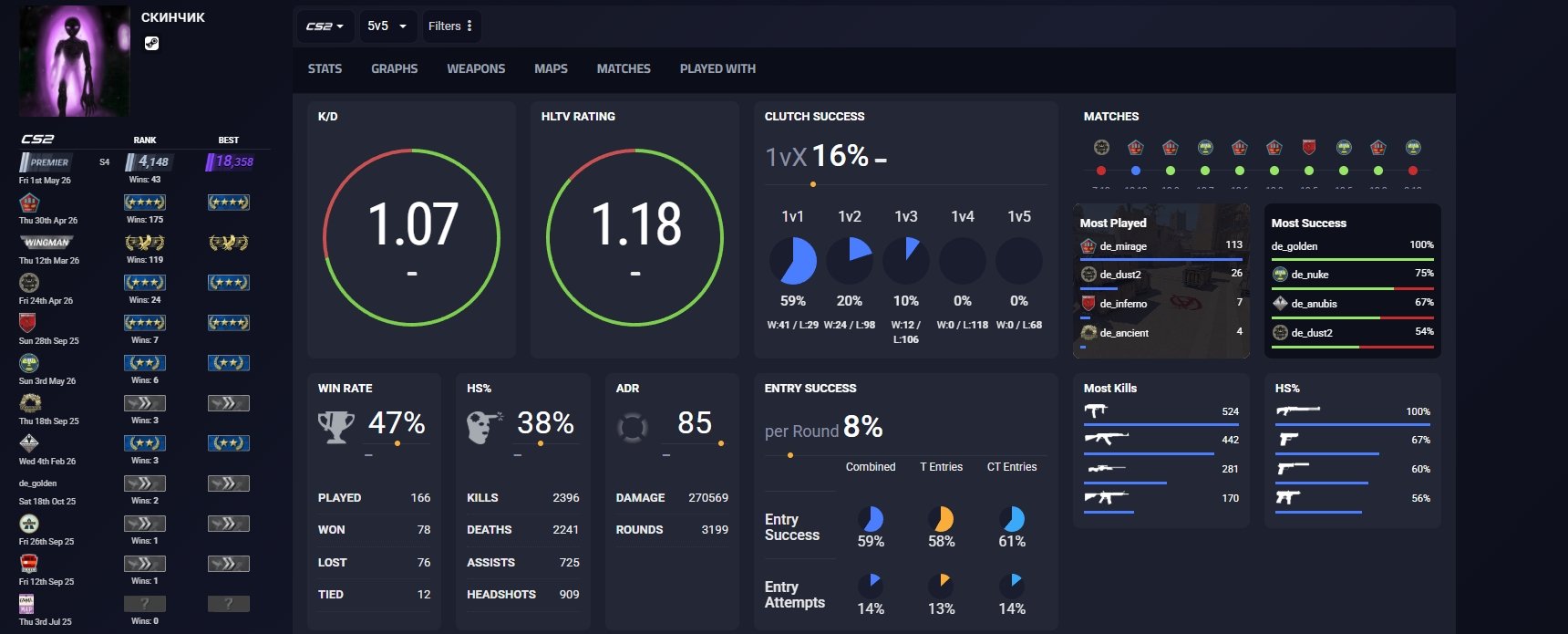Click the Premier rank badge in sidebar
This screenshot has width=1568, height=634.
click(x=46, y=162)
